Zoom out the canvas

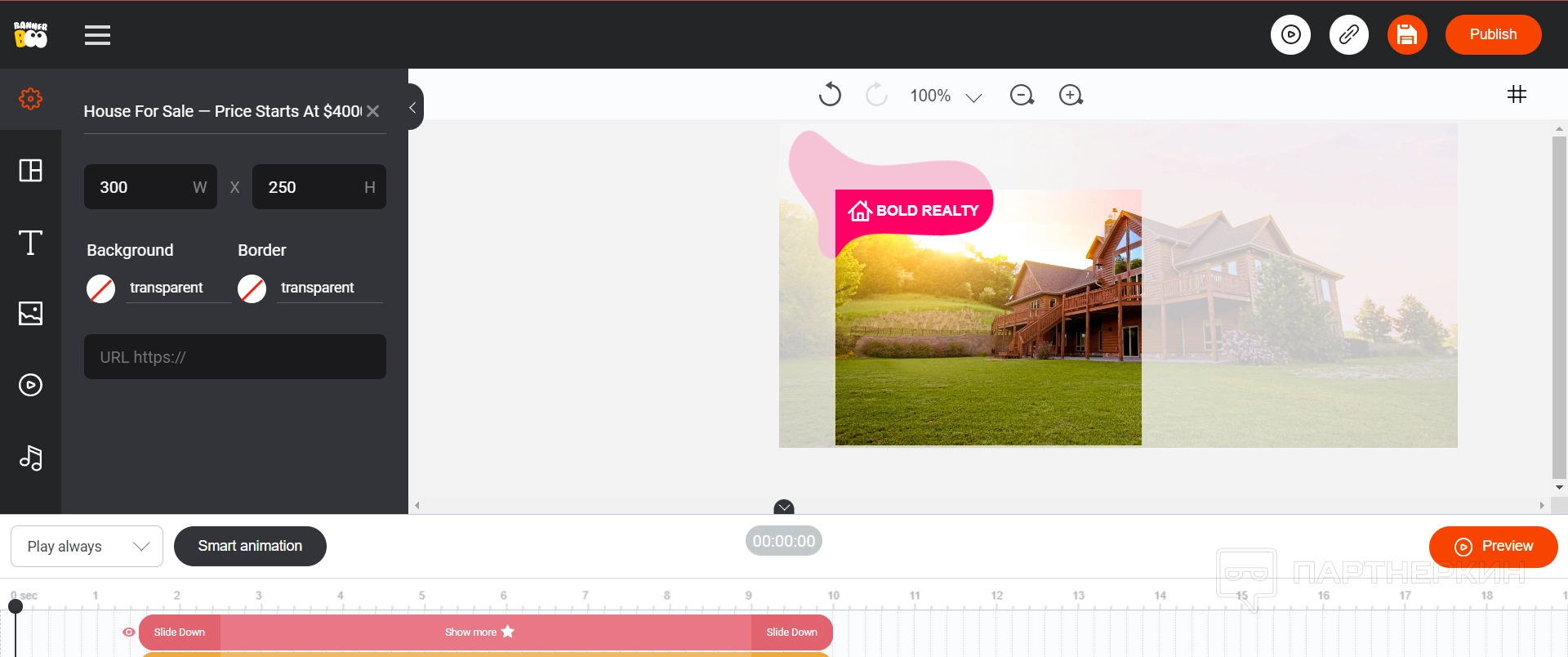[x=1022, y=96]
